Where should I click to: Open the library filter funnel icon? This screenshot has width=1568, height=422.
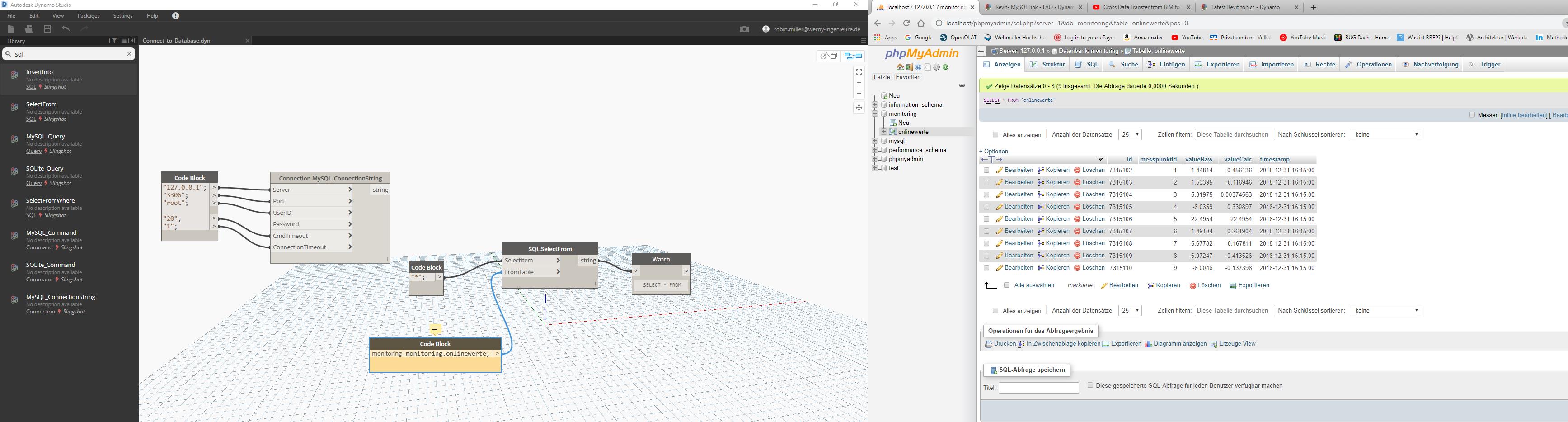(114, 41)
